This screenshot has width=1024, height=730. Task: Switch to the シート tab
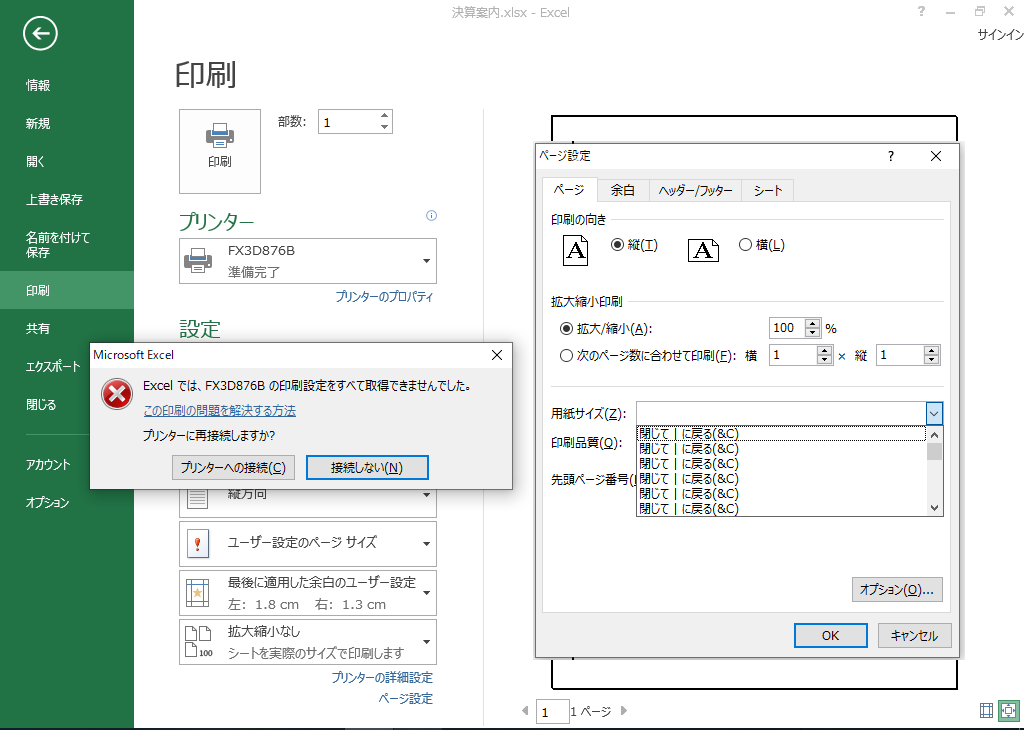767,189
